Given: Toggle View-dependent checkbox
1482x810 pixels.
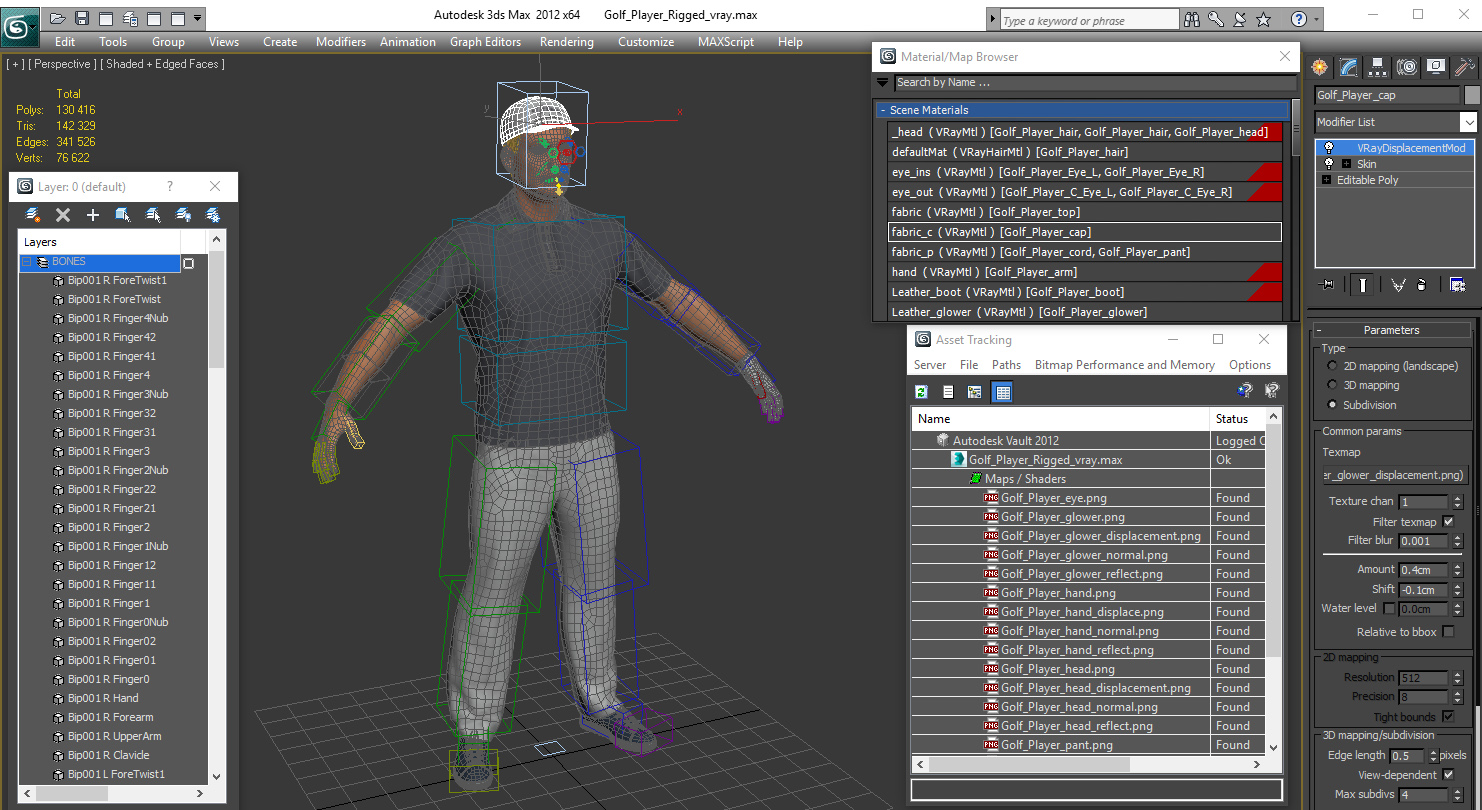Looking at the screenshot, I should coord(1448,775).
